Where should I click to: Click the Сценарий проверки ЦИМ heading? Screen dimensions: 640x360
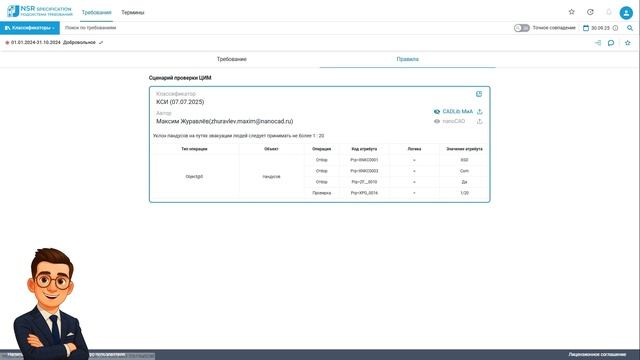click(180, 78)
